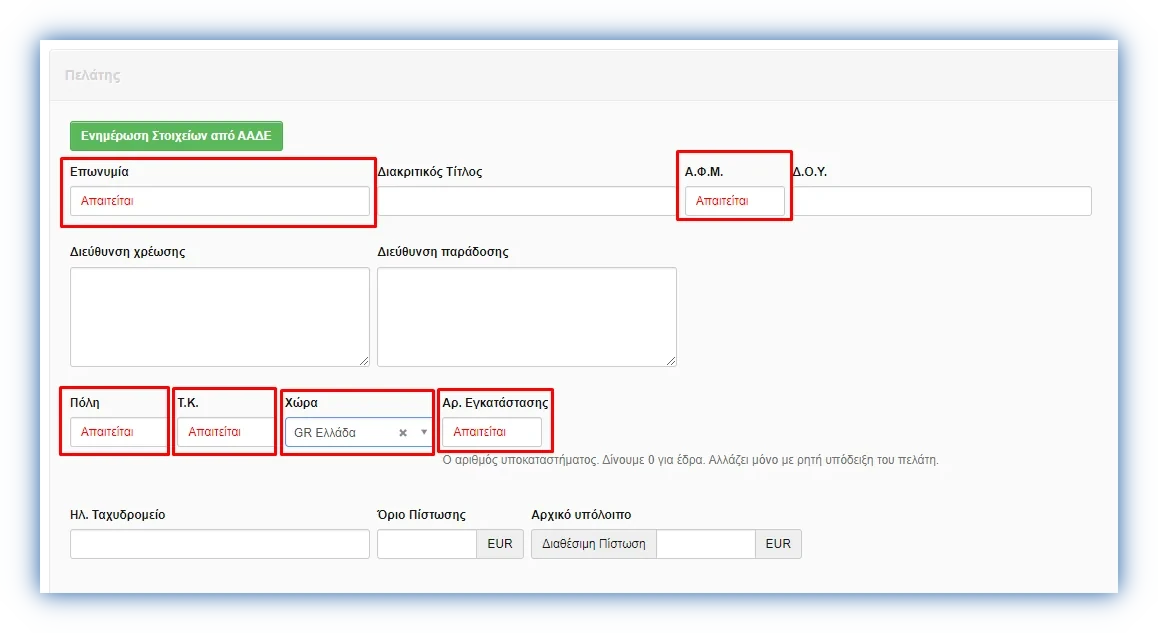Select the Α.Φ.Μ. input box

coord(734,201)
